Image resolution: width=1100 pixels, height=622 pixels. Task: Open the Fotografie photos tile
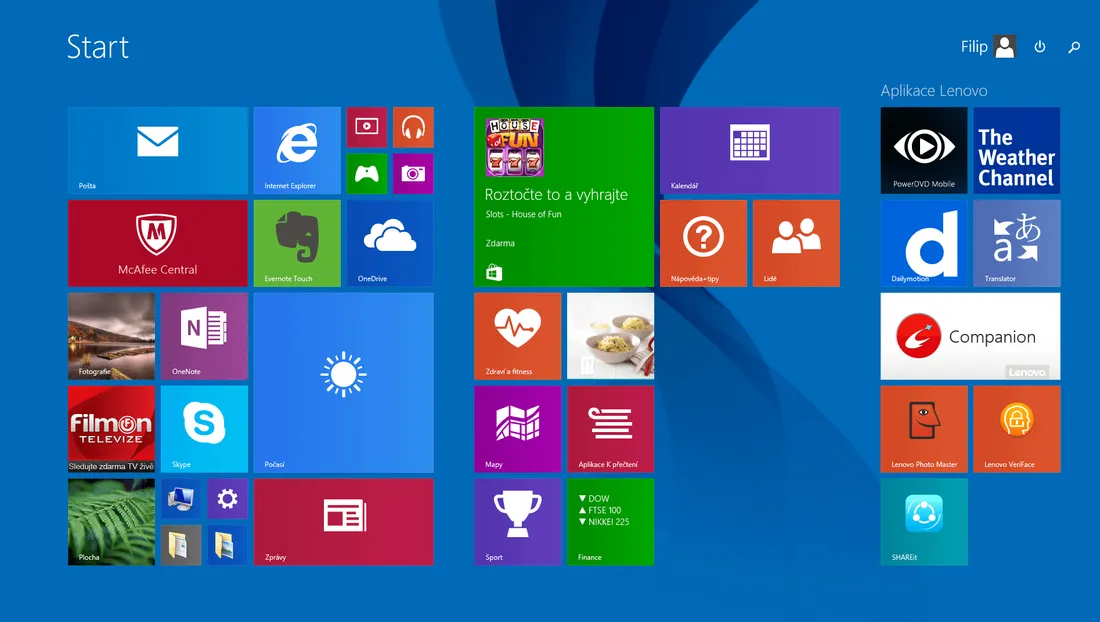112,337
